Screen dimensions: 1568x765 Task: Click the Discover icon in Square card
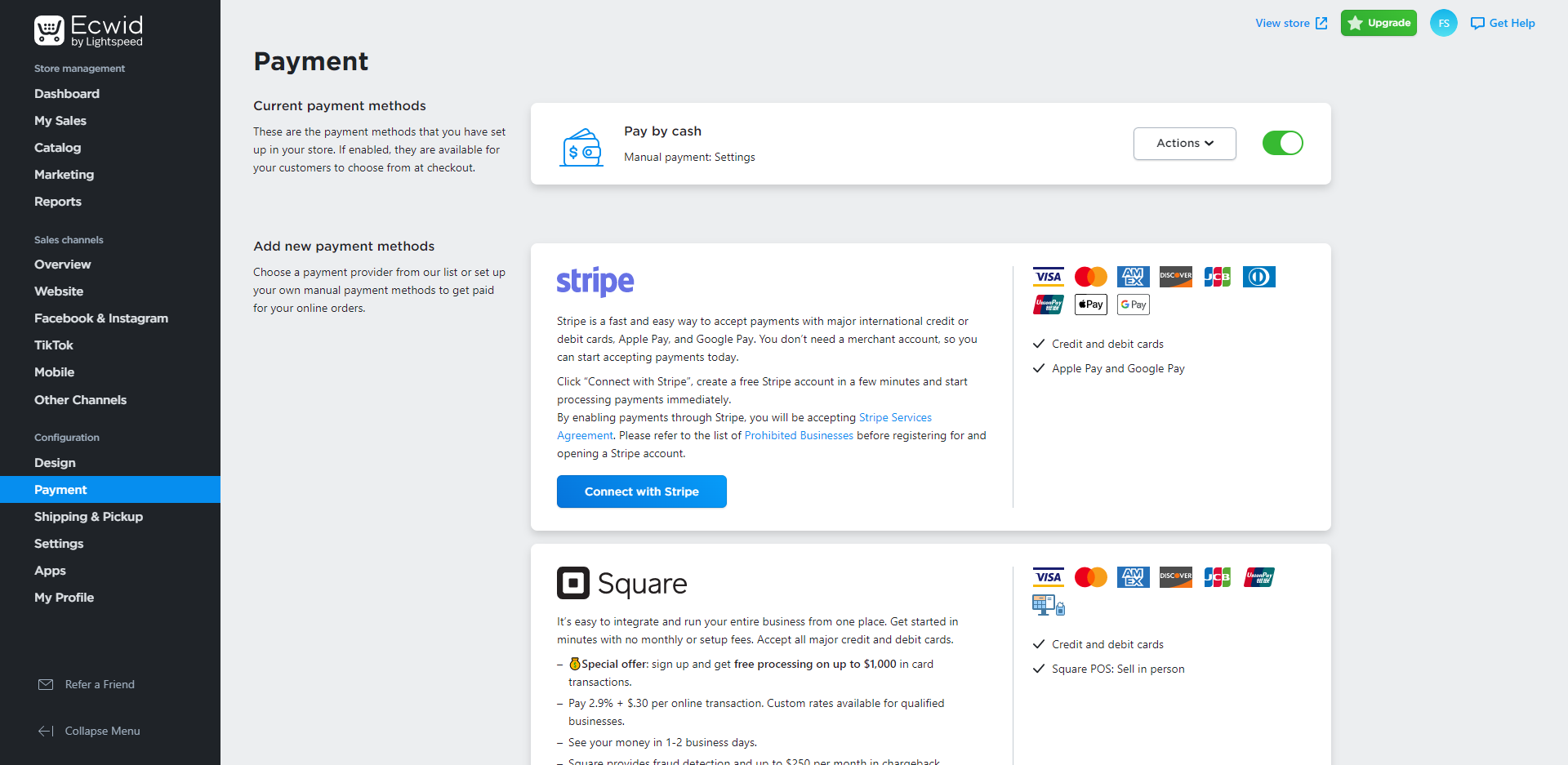pos(1176,577)
